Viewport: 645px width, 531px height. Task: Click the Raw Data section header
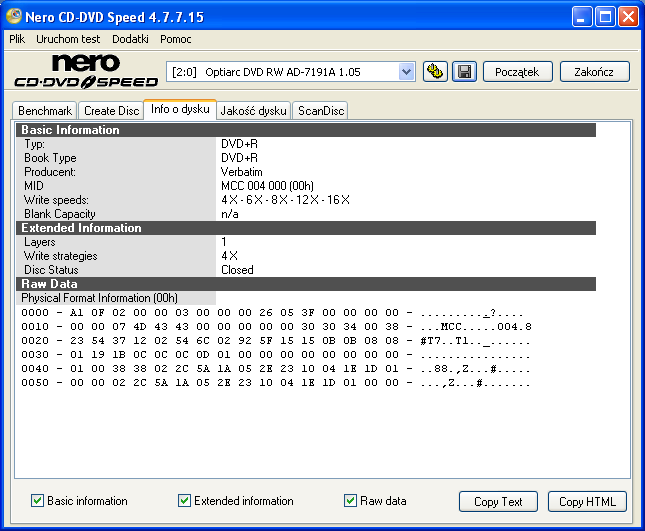pos(306,284)
